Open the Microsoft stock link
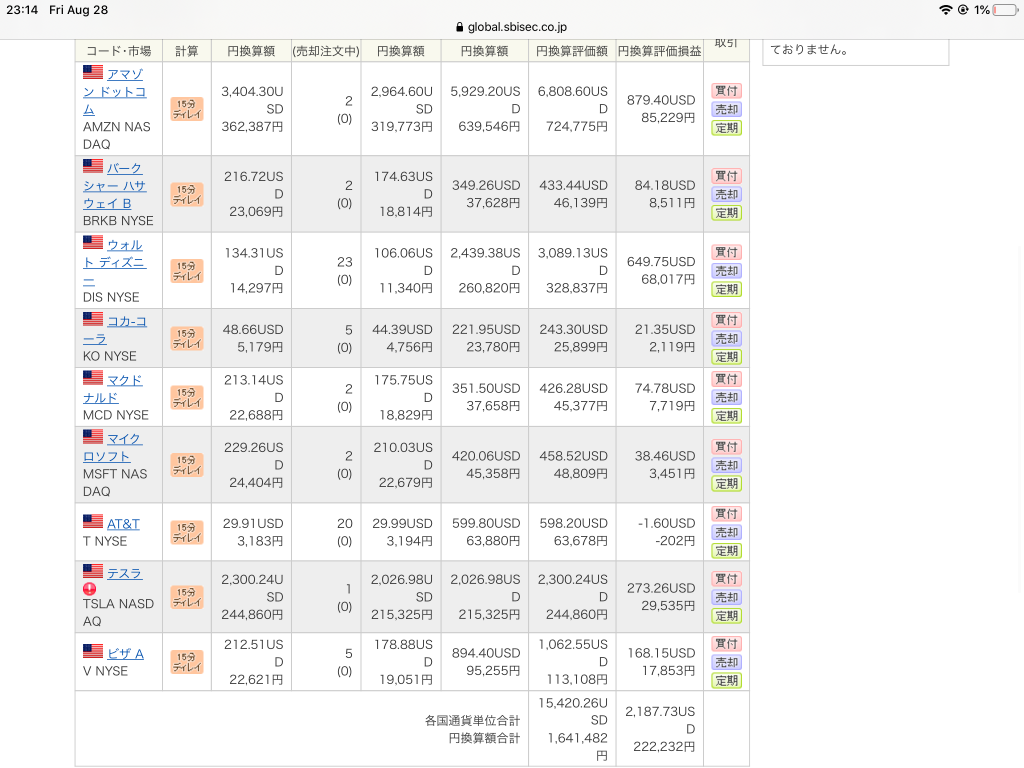Viewport: 1024px width, 768px height. point(112,447)
